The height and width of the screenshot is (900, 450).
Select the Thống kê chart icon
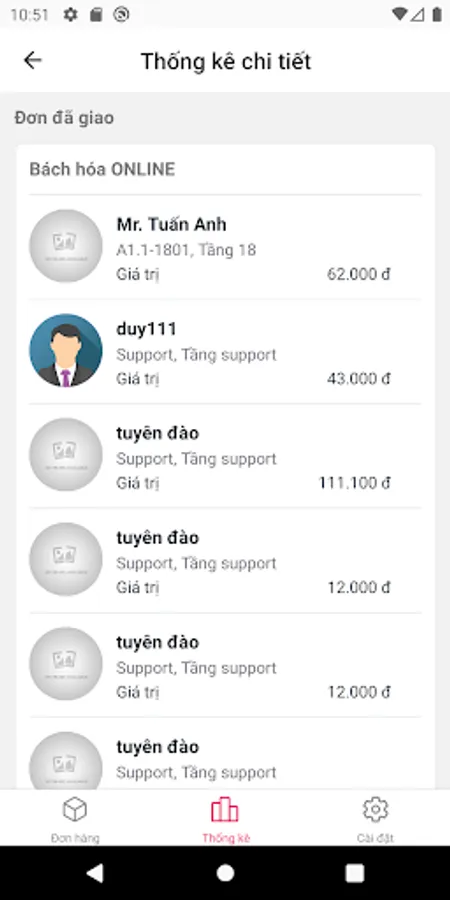[225, 810]
